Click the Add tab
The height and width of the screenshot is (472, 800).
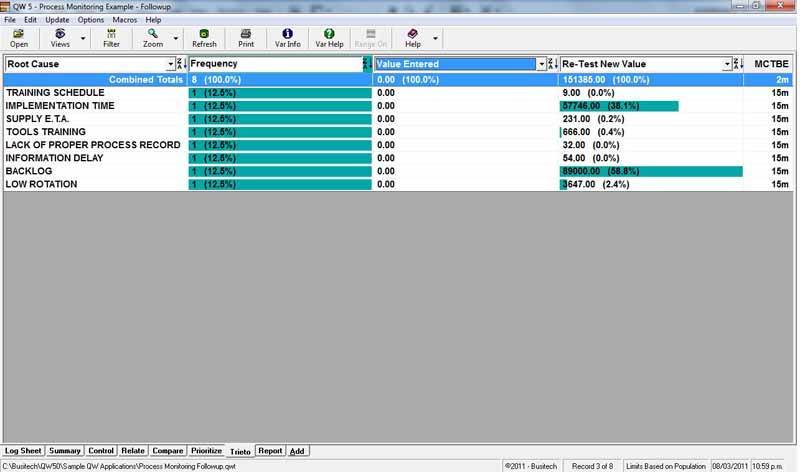click(297, 451)
